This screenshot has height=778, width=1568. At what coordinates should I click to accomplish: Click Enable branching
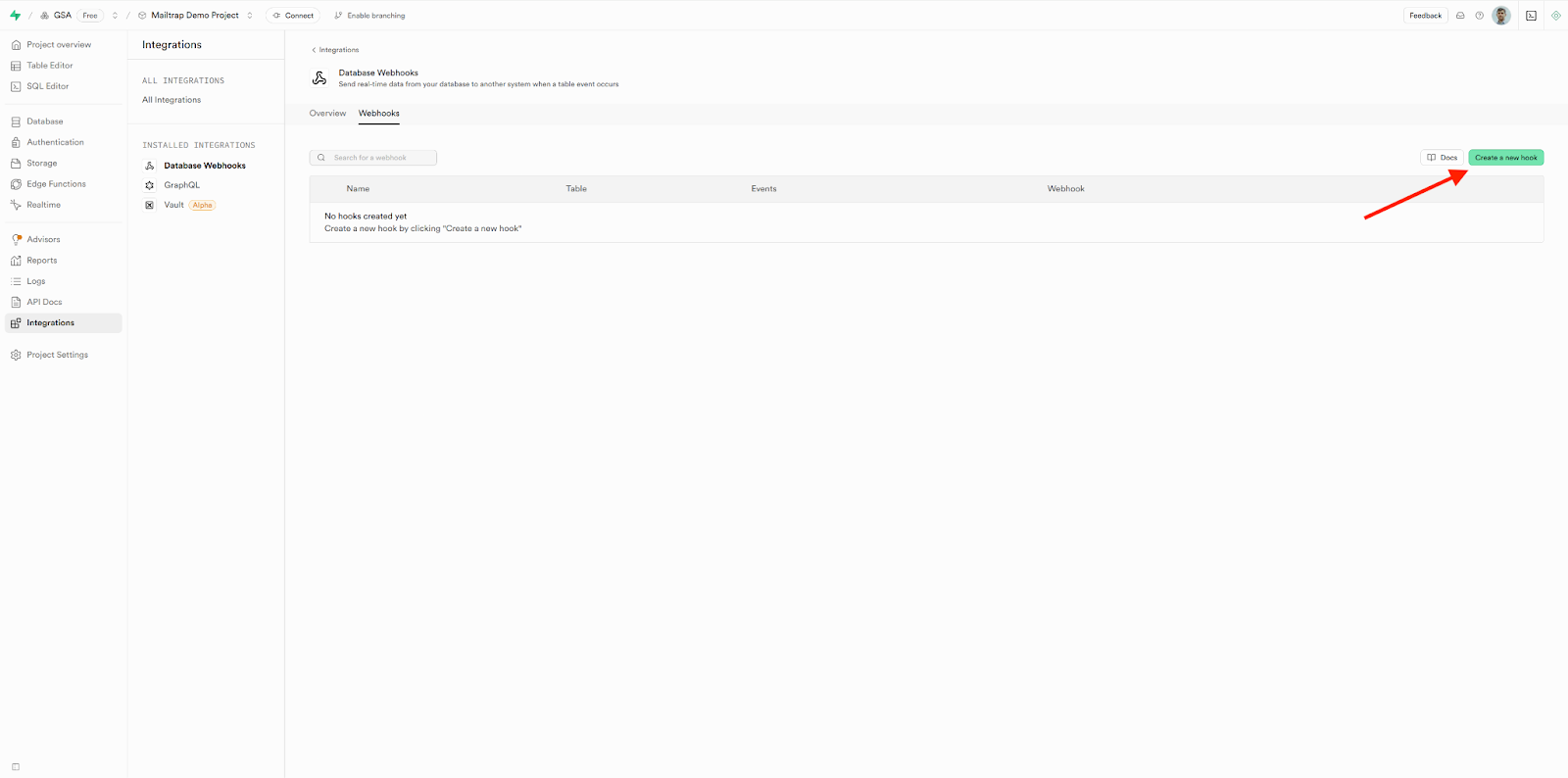tap(369, 16)
